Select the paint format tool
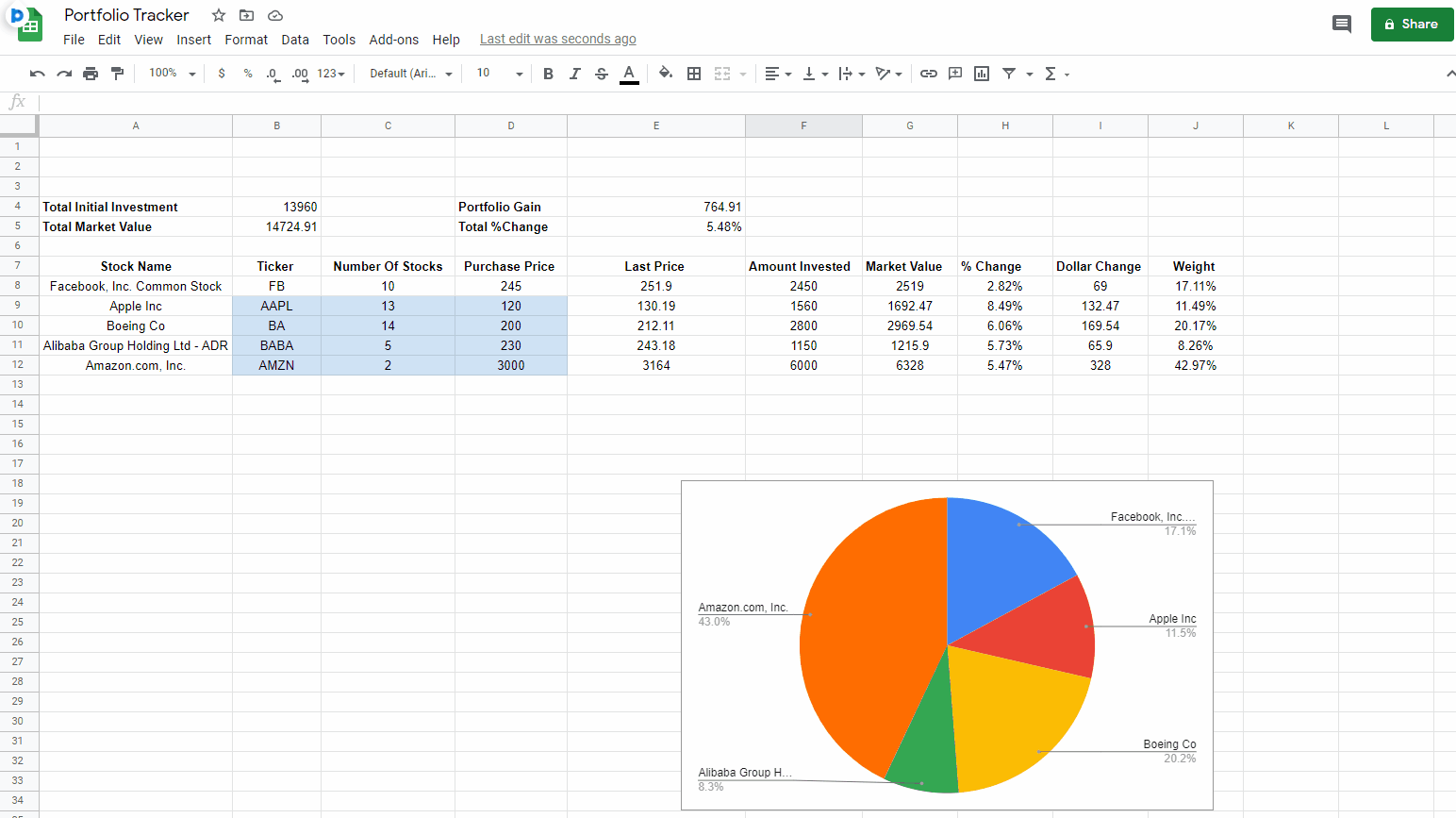The height and width of the screenshot is (818, 1456). coord(117,74)
